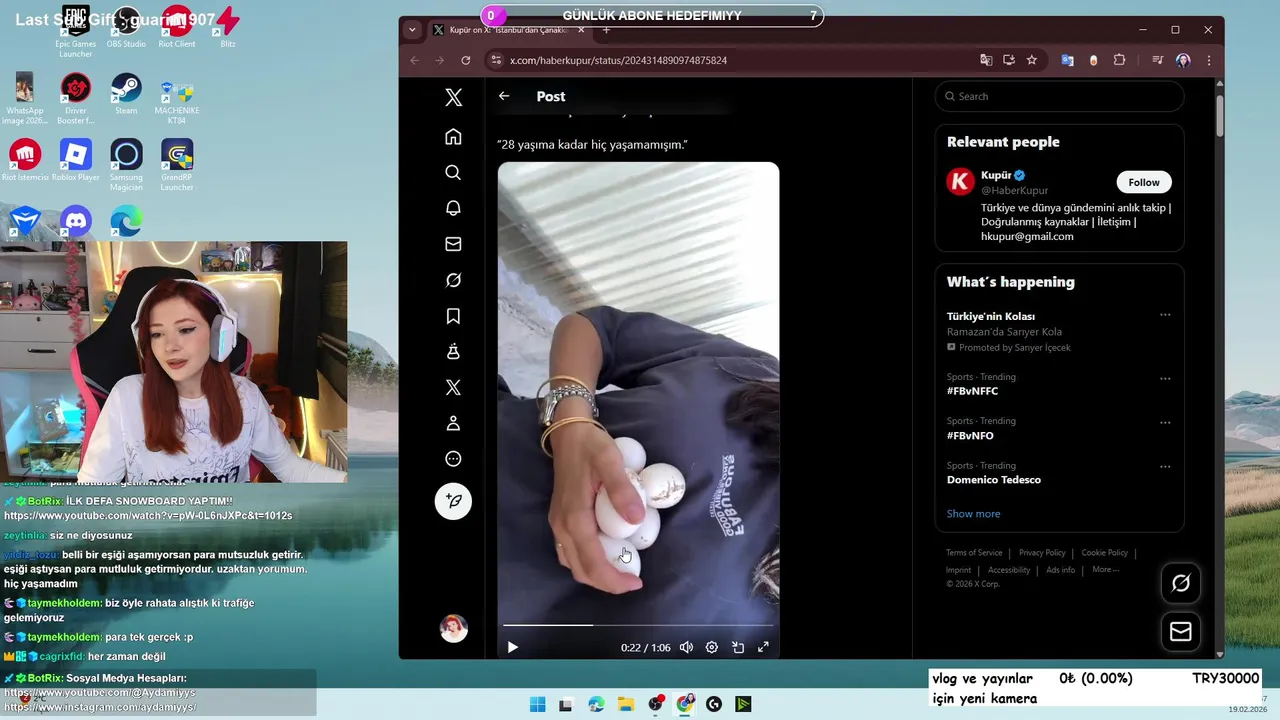Open Accessibility footer link
This screenshot has width=1280, height=720.
1009,570
